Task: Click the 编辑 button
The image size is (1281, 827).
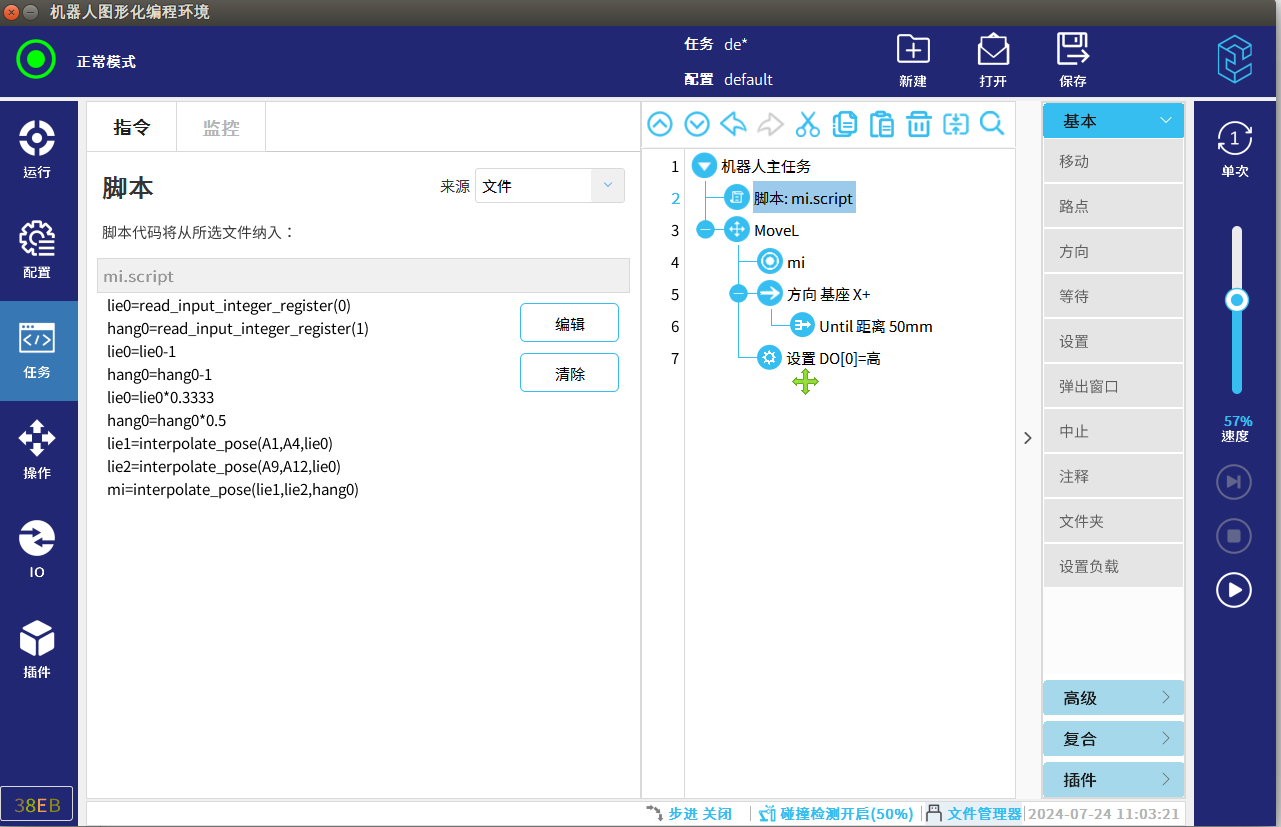Action: pos(569,323)
